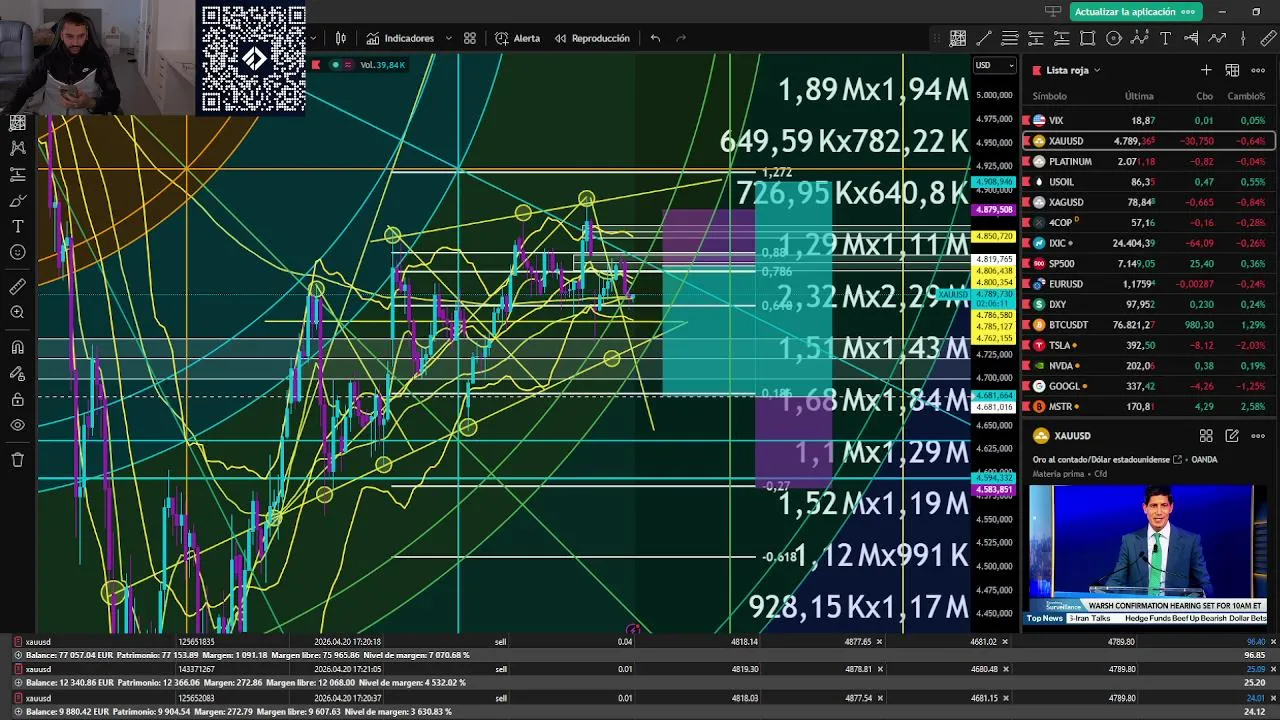The image size is (1280, 720).
Task: Select EURUSD in the watchlist
Action: [x=1149, y=284]
